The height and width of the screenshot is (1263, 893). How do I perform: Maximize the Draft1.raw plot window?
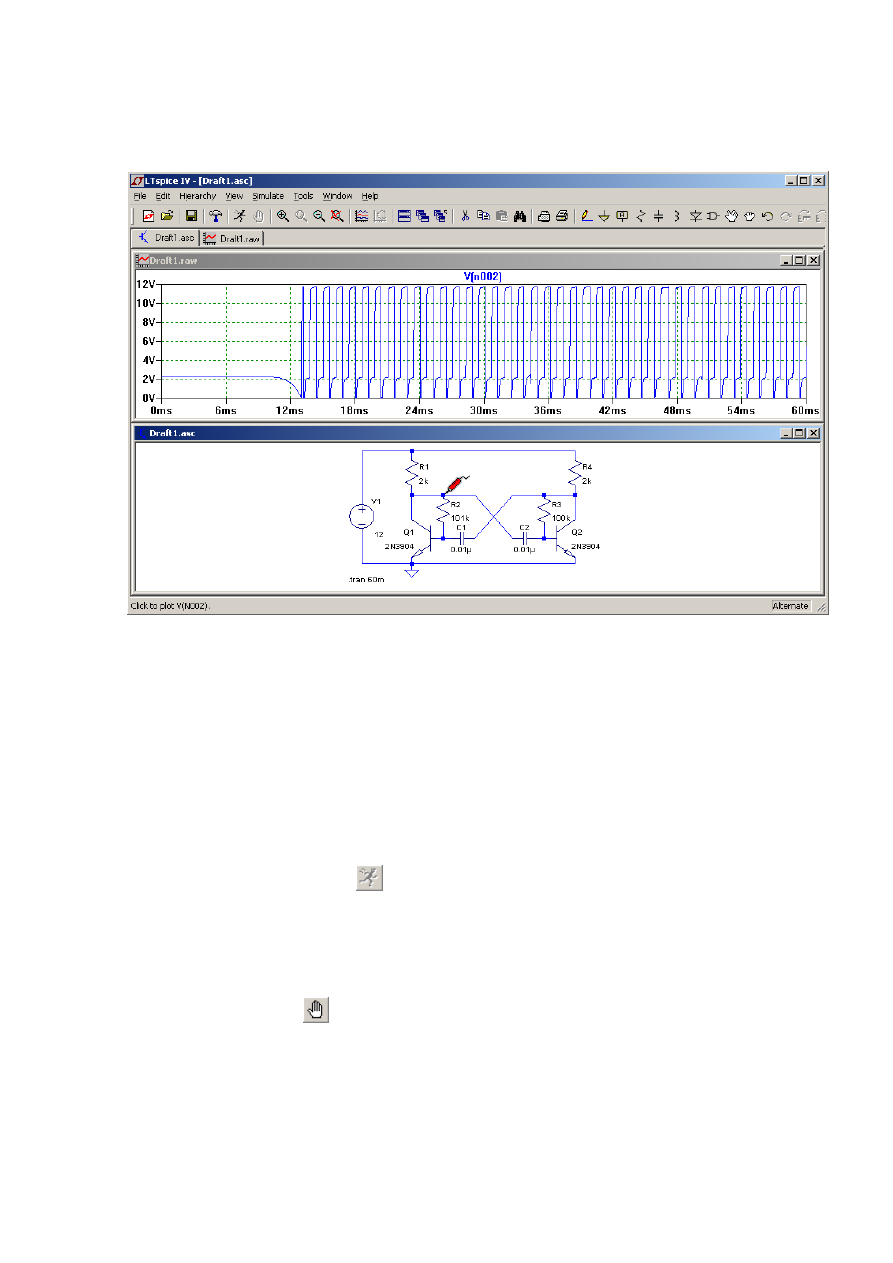799,260
